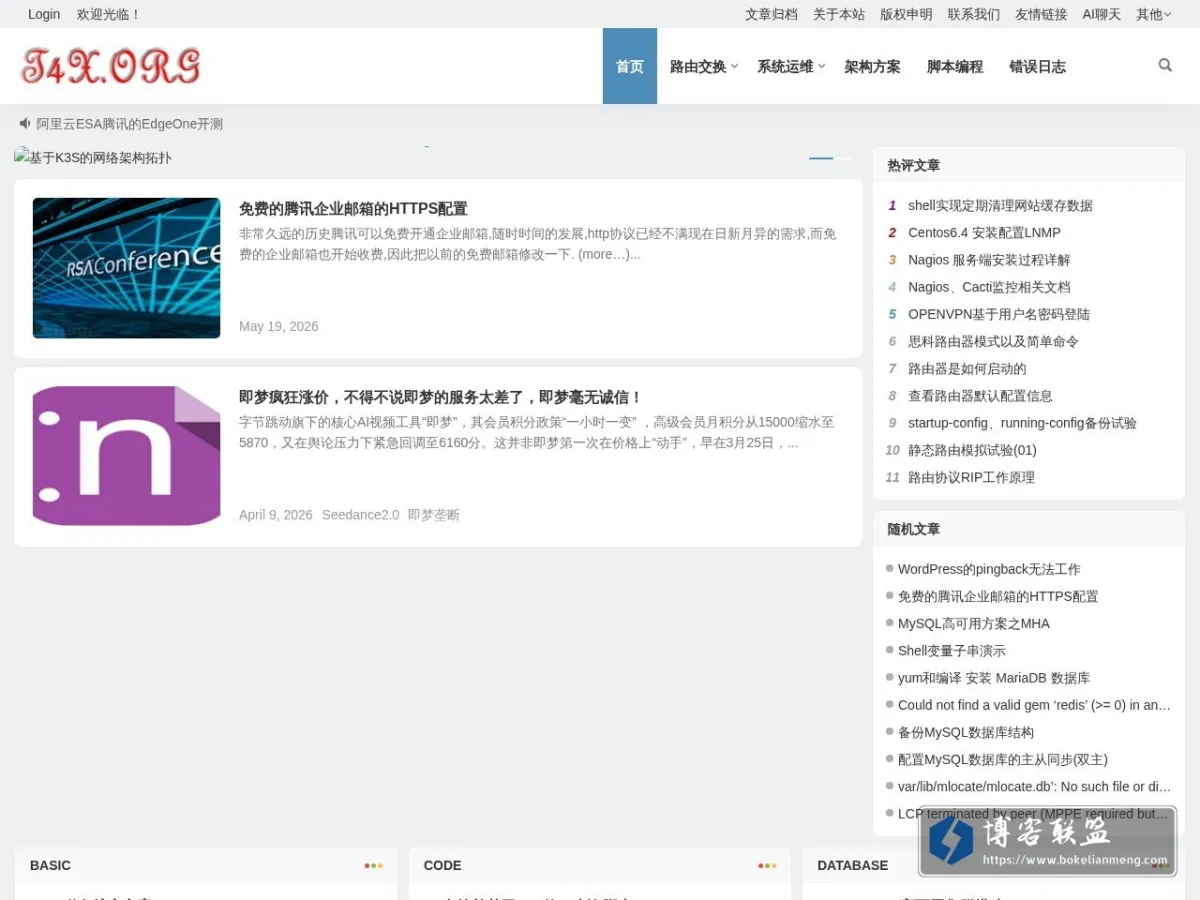Click the DATABASE section heading
Image resolution: width=1200 pixels, height=900 pixels.
852,866
